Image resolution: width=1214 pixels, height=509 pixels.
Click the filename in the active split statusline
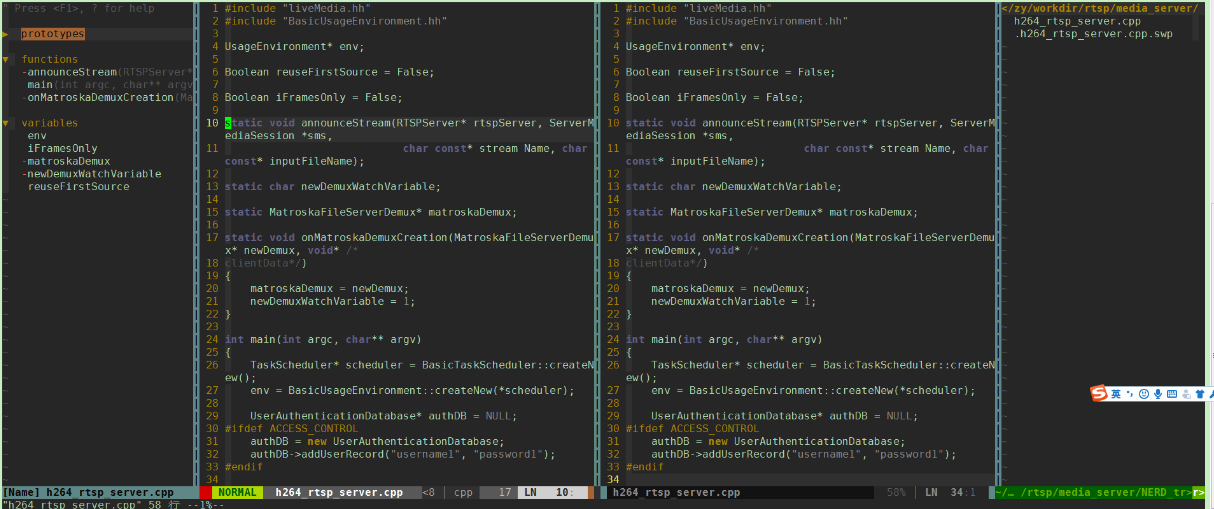[x=339, y=493]
